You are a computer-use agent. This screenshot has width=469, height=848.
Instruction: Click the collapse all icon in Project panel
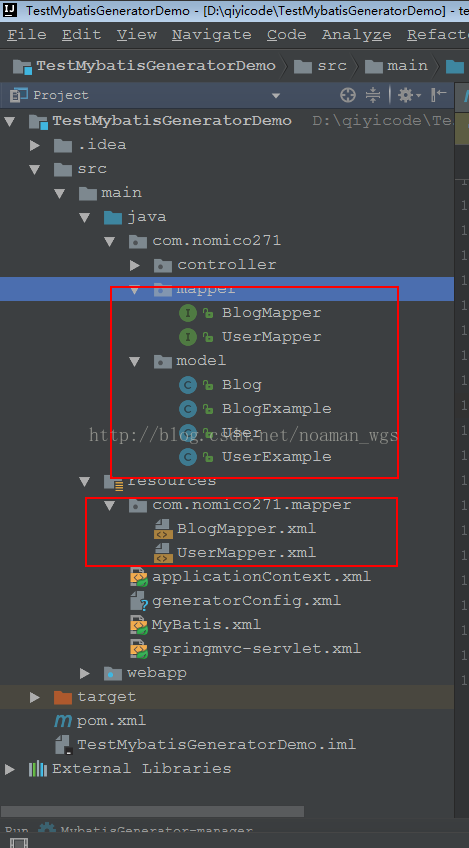[x=373, y=96]
